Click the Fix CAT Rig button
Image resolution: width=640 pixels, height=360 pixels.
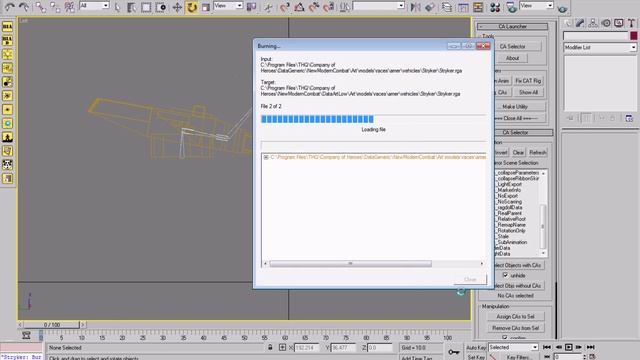click(x=528, y=81)
